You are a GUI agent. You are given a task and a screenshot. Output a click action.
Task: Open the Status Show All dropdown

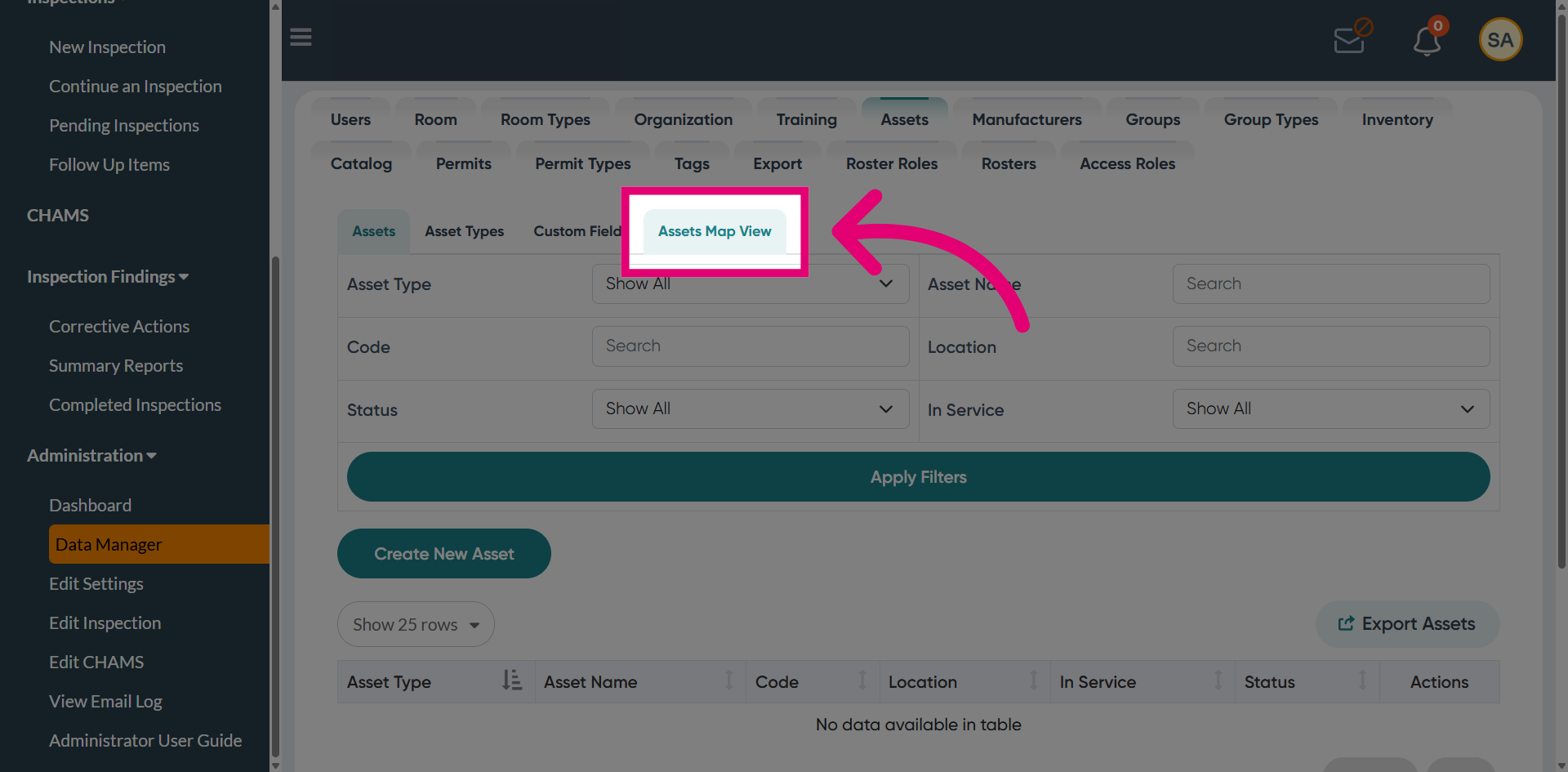(750, 408)
